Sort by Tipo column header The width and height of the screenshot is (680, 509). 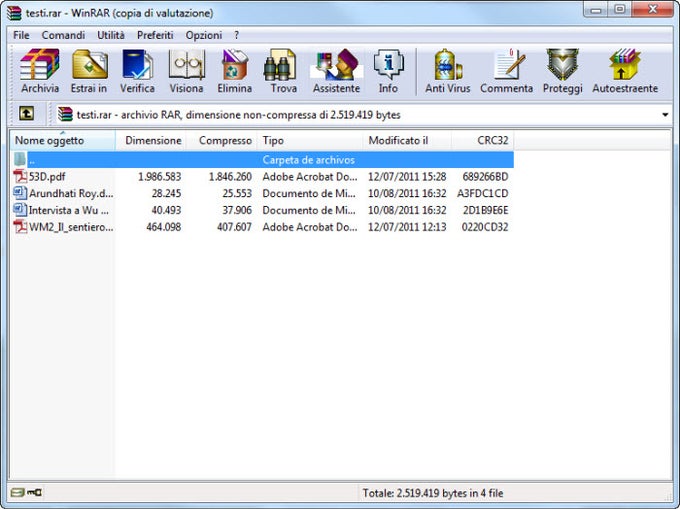pos(311,140)
